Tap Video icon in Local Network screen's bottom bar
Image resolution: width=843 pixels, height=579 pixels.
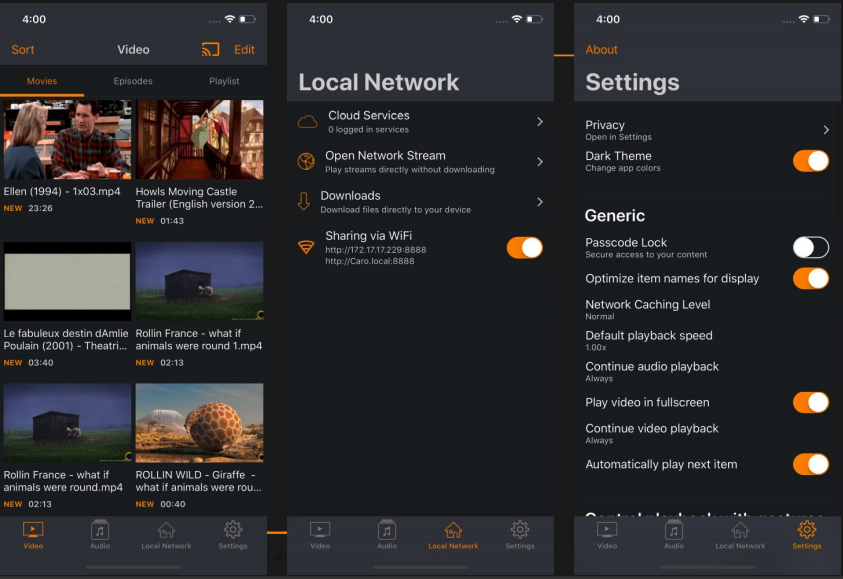coord(320,530)
